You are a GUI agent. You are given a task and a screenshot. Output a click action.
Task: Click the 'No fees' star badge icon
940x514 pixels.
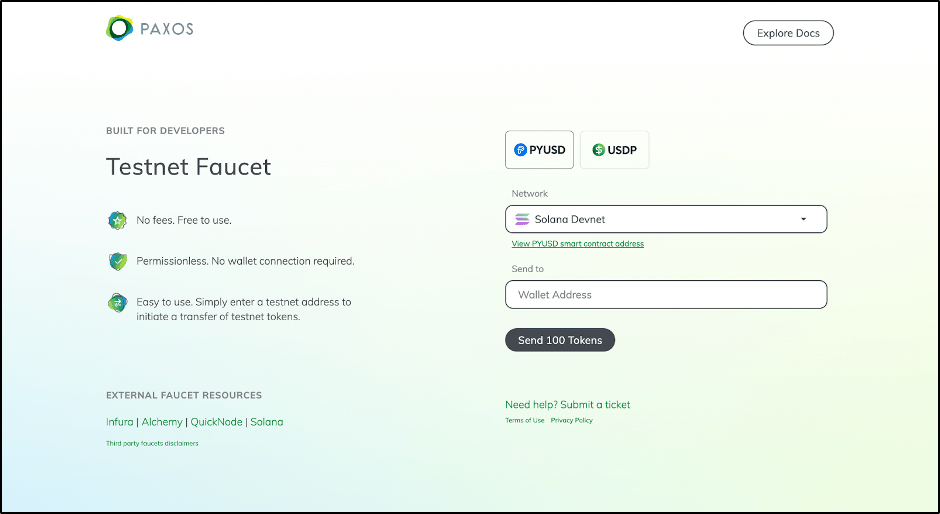[x=118, y=219]
